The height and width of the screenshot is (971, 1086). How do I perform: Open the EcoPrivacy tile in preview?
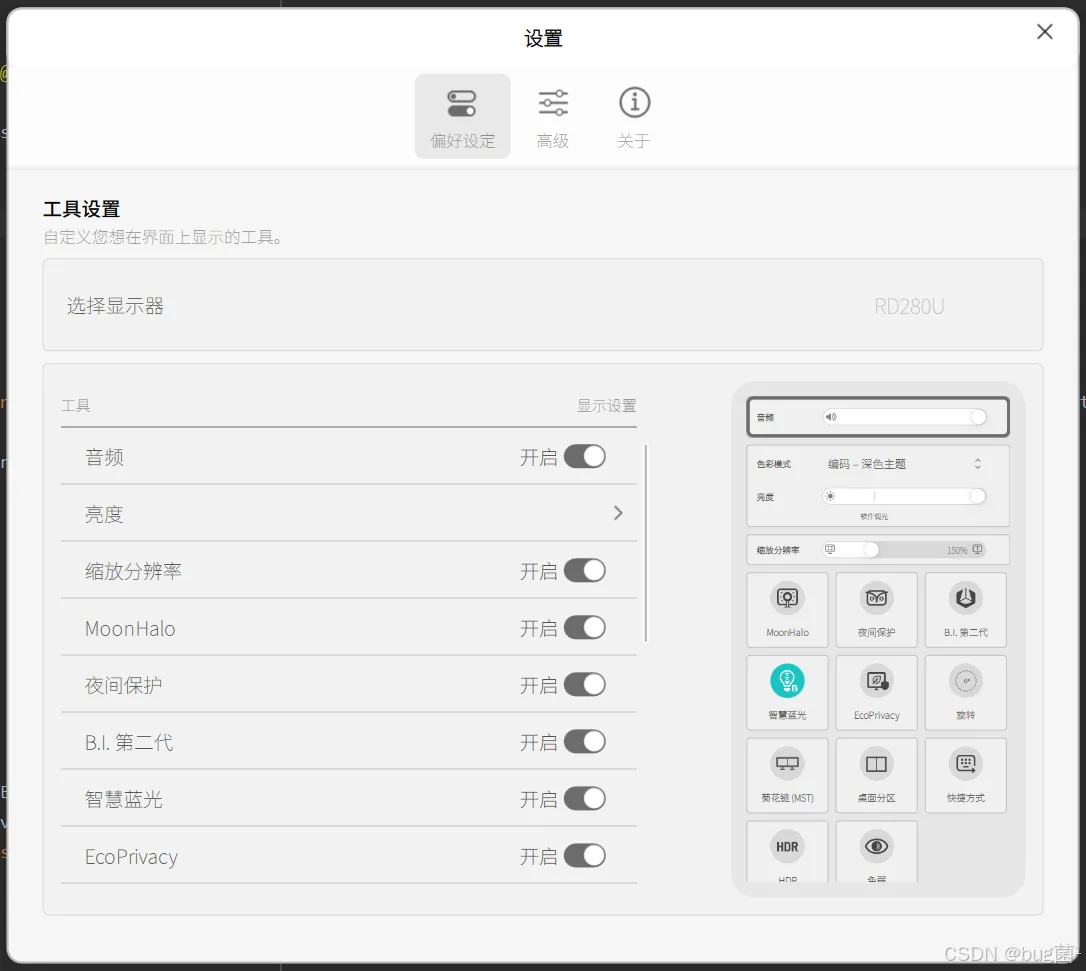click(876, 693)
